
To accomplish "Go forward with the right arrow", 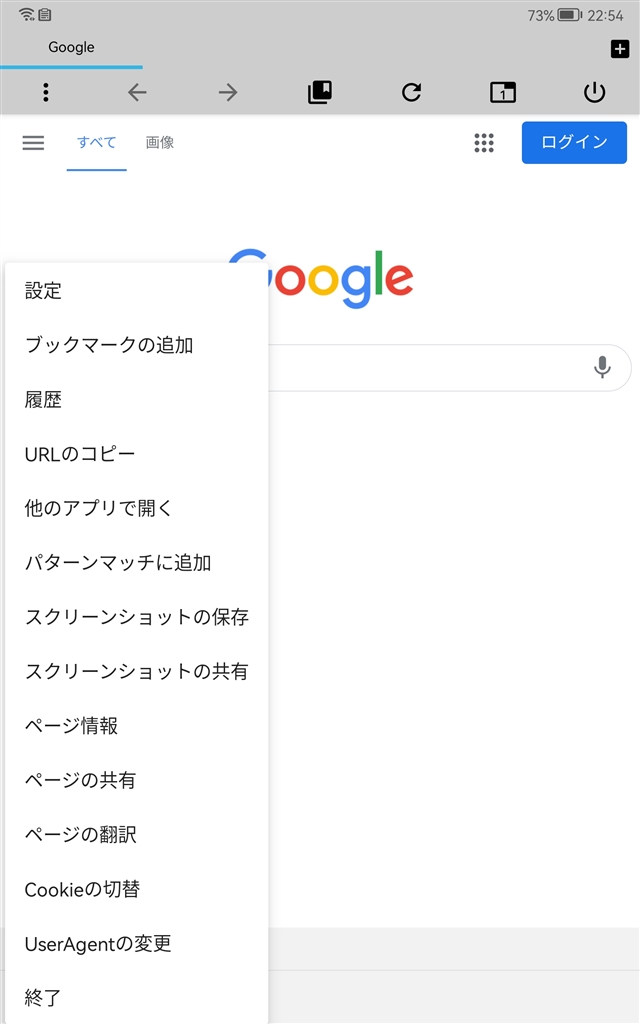I will (x=228, y=93).
